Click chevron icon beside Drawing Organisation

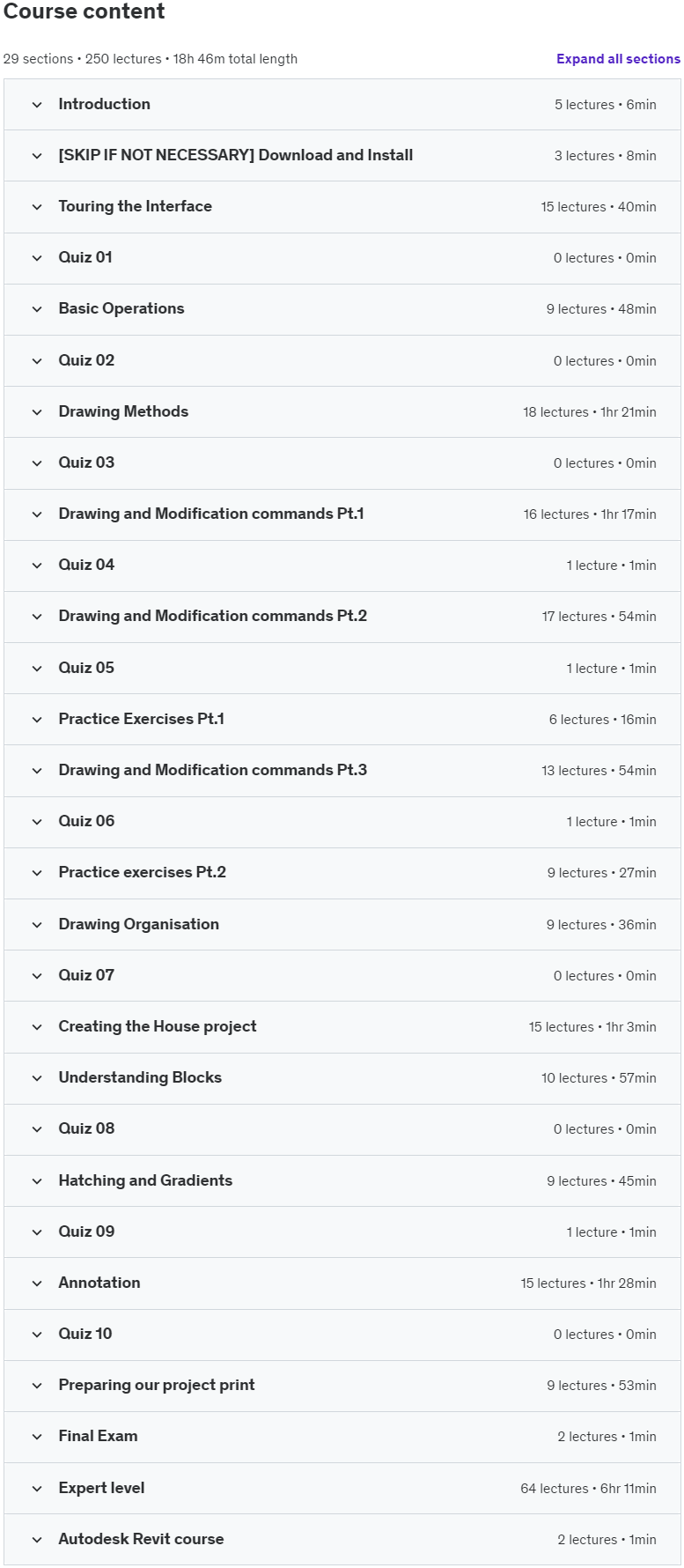pos(37,925)
